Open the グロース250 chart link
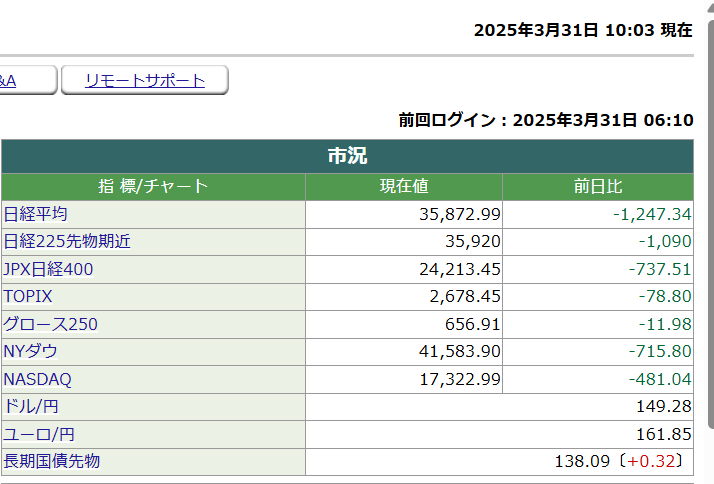 tap(51, 324)
